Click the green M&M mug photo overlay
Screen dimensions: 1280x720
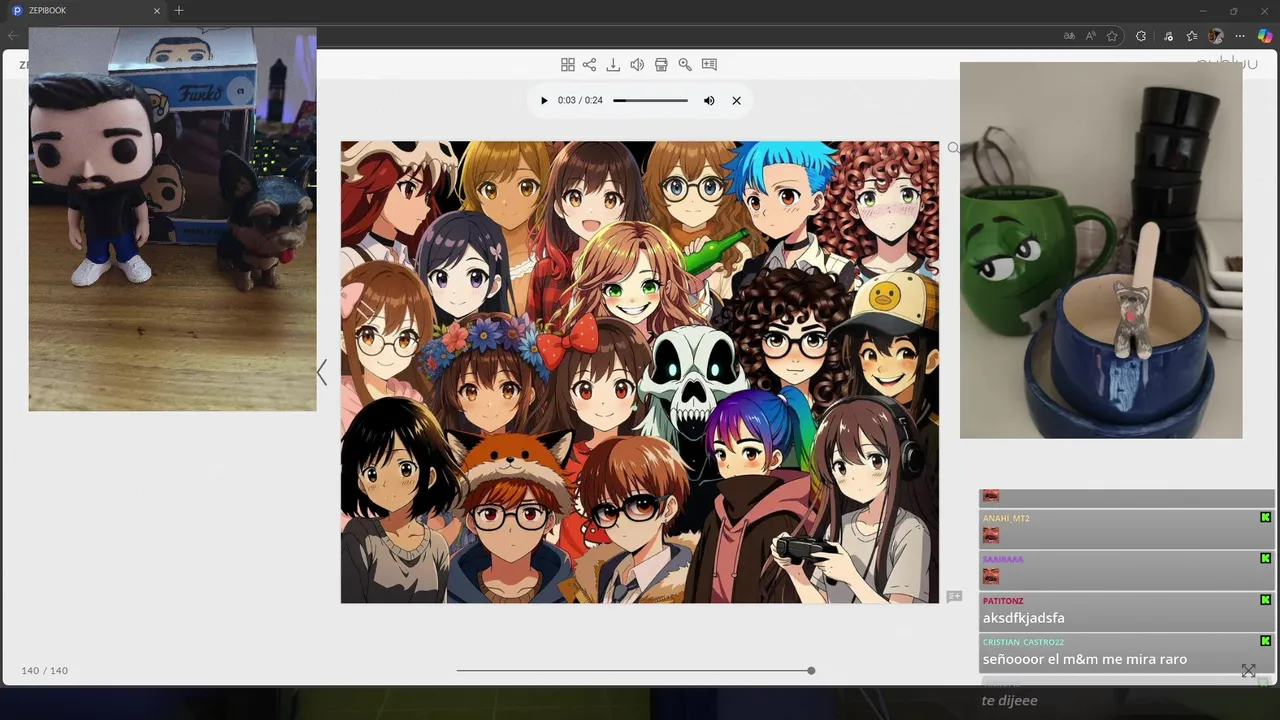pyautogui.click(x=1101, y=250)
